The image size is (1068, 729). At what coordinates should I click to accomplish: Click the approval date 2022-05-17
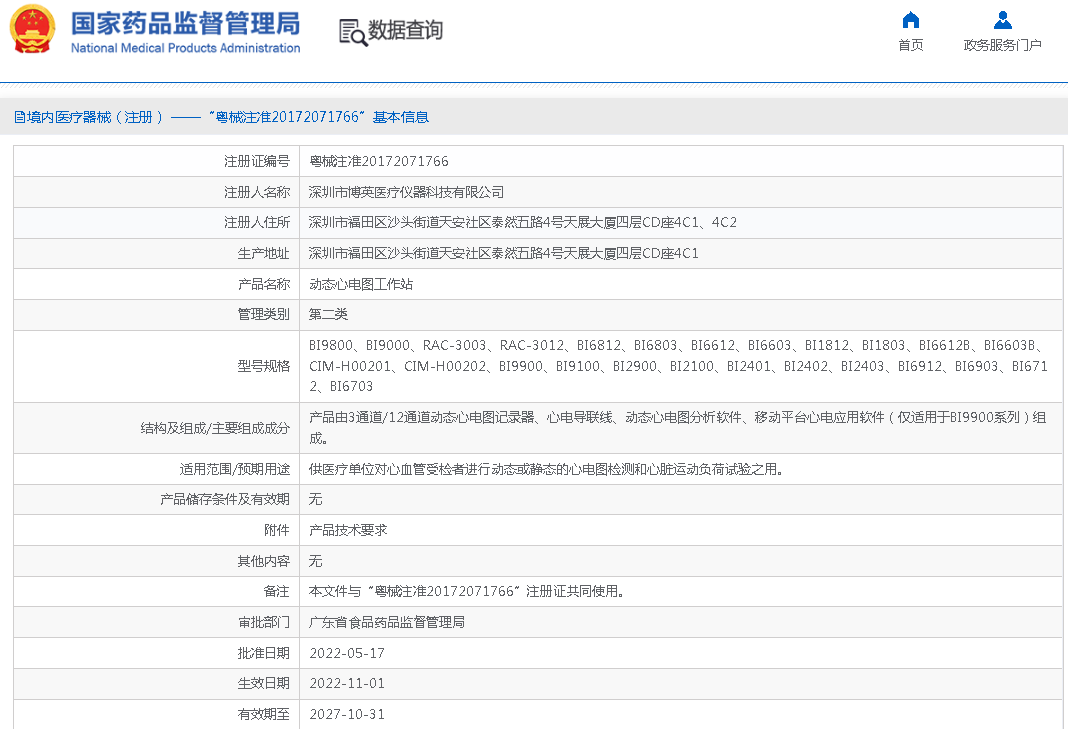point(346,653)
